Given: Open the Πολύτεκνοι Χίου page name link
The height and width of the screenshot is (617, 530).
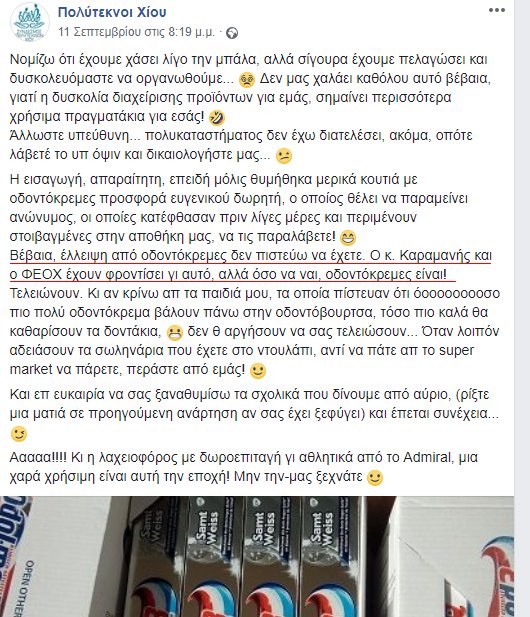Looking at the screenshot, I should (x=112, y=12).
